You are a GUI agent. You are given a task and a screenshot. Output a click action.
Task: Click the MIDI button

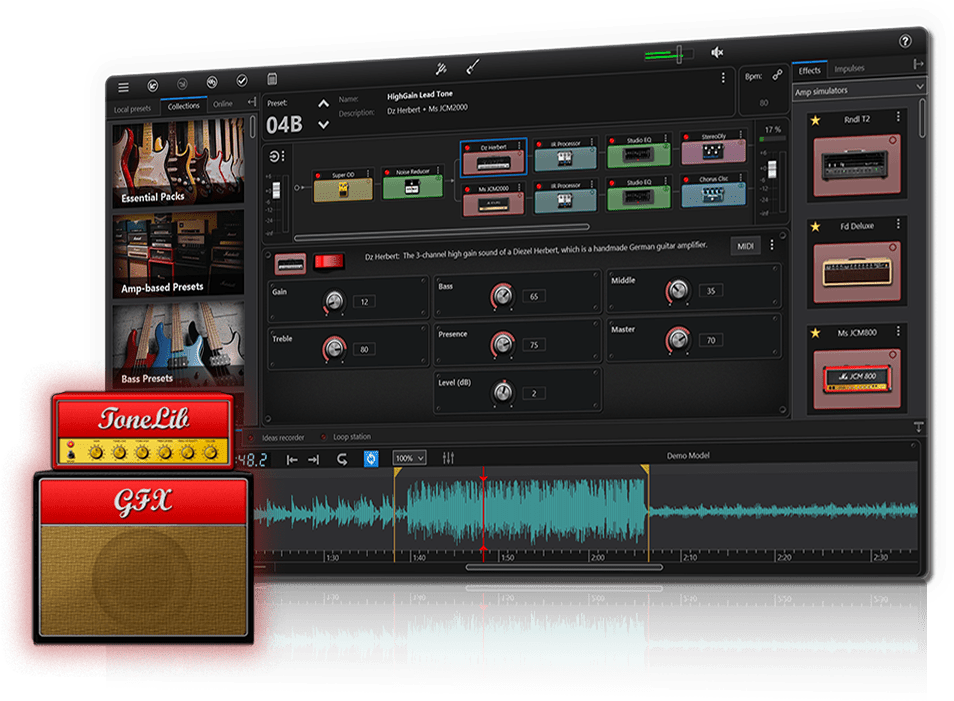click(x=745, y=246)
